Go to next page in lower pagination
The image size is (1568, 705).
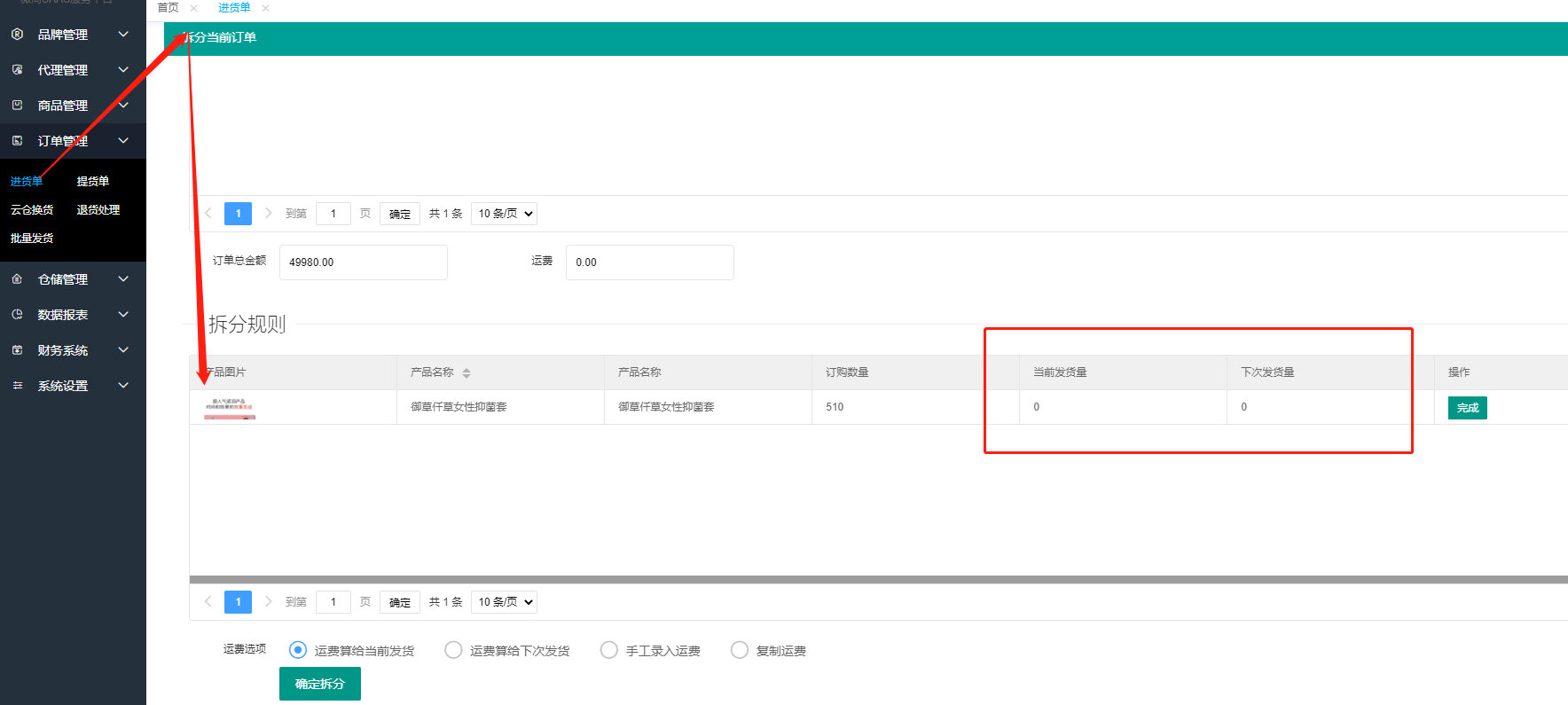[268, 601]
